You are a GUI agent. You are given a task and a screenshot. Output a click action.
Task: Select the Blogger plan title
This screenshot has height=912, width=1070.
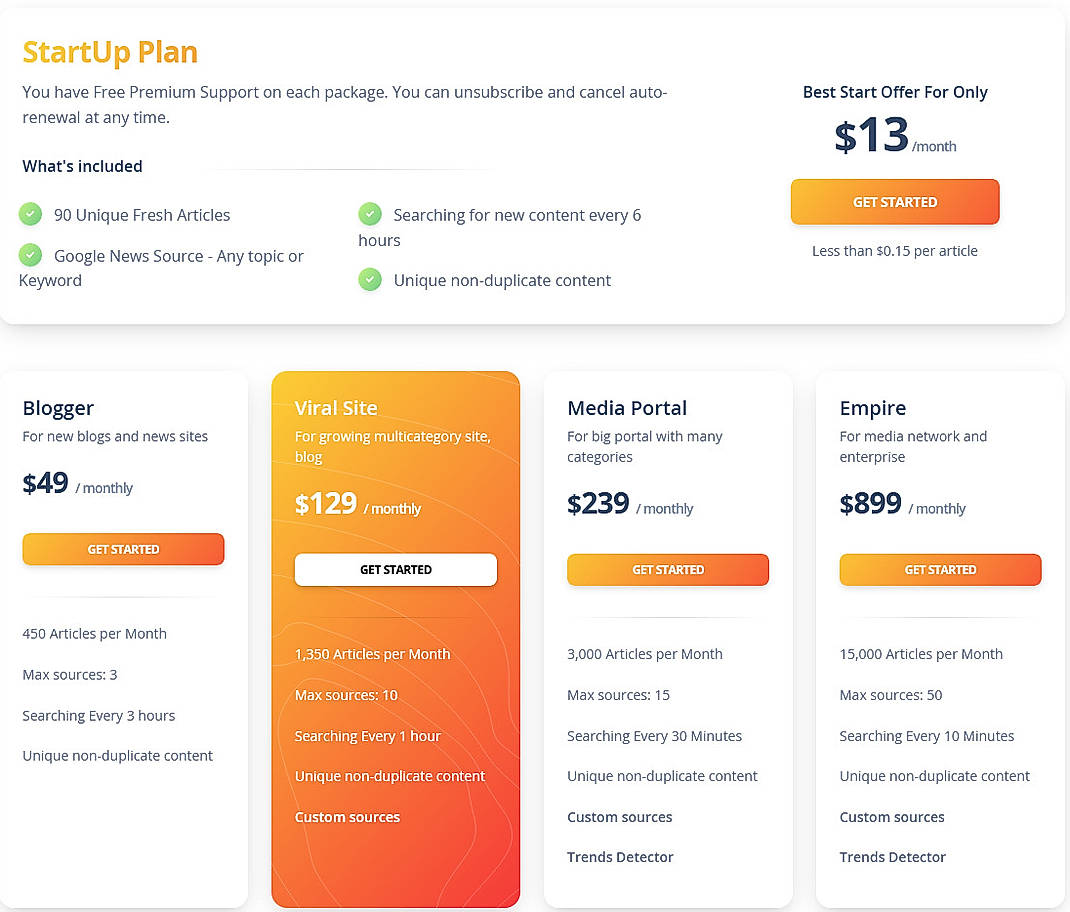point(58,408)
